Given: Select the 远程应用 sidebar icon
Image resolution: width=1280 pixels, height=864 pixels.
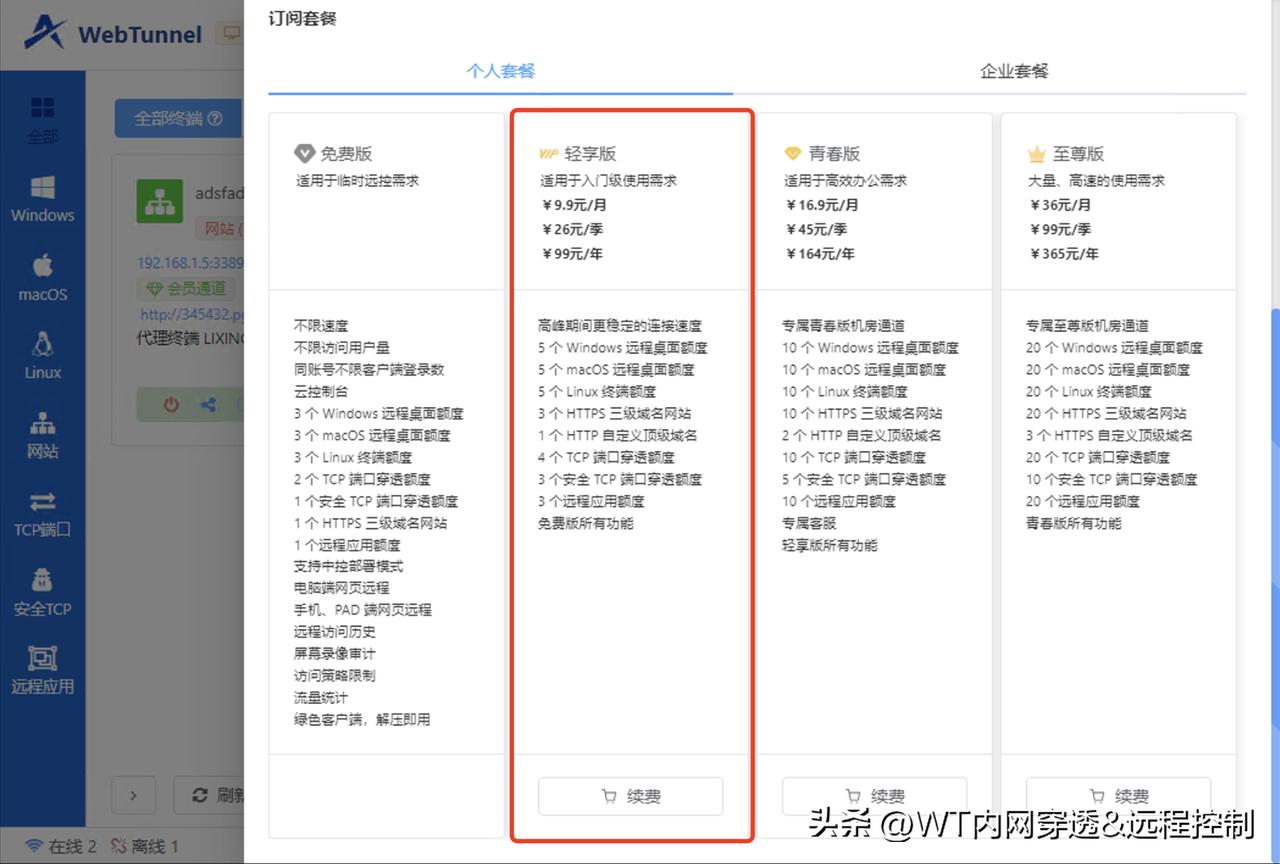Looking at the screenshot, I should (41, 670).
